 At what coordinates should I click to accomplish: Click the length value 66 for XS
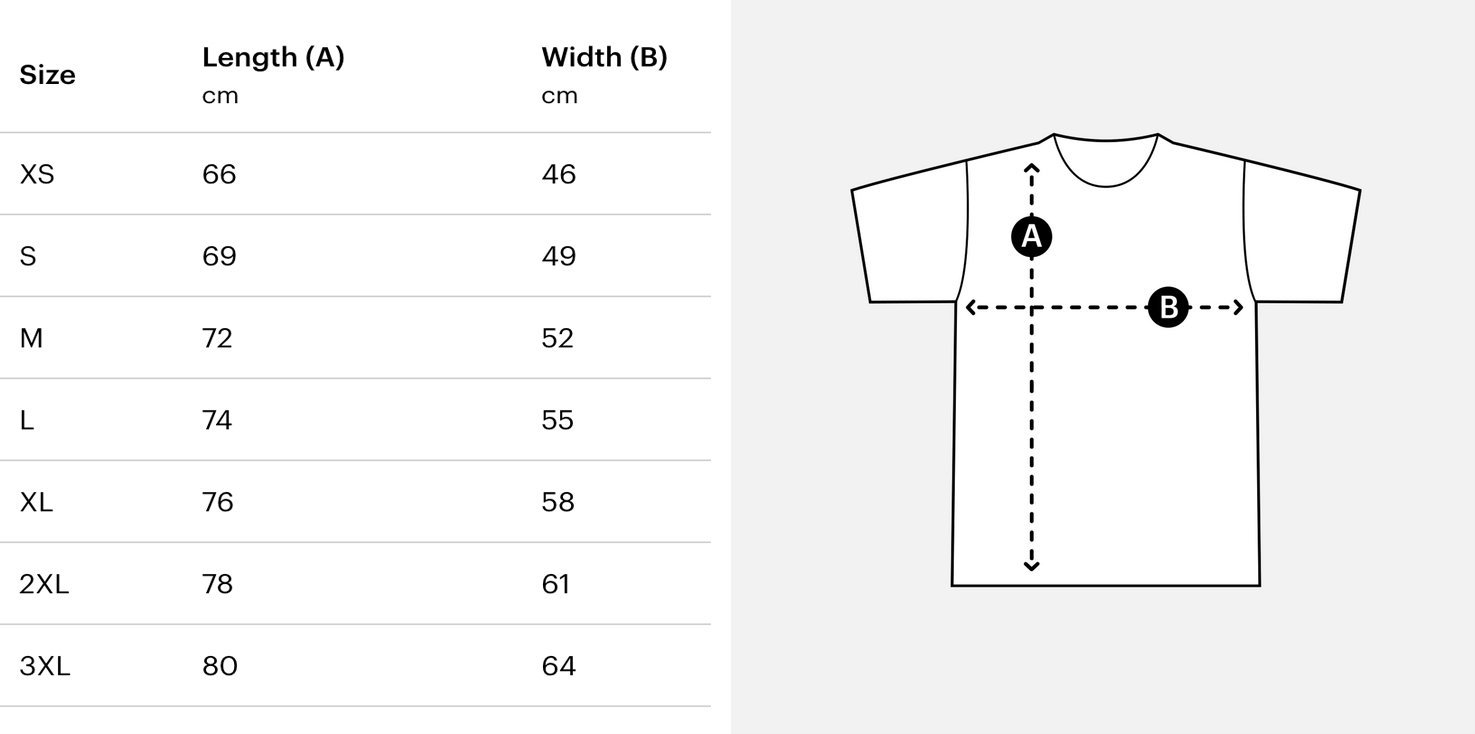pyautogui.click(x=219, y=174)
